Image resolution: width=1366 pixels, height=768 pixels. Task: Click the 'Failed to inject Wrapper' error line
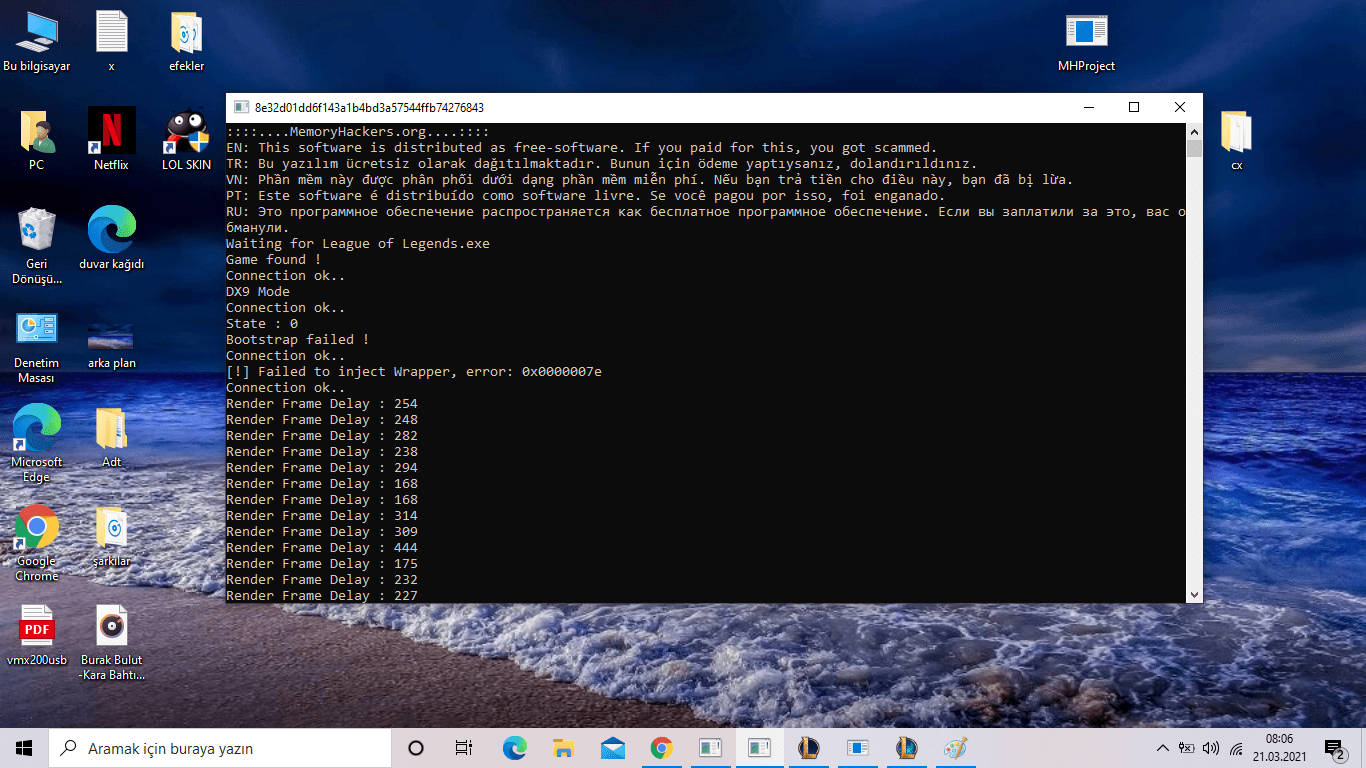tap(414, 372)
